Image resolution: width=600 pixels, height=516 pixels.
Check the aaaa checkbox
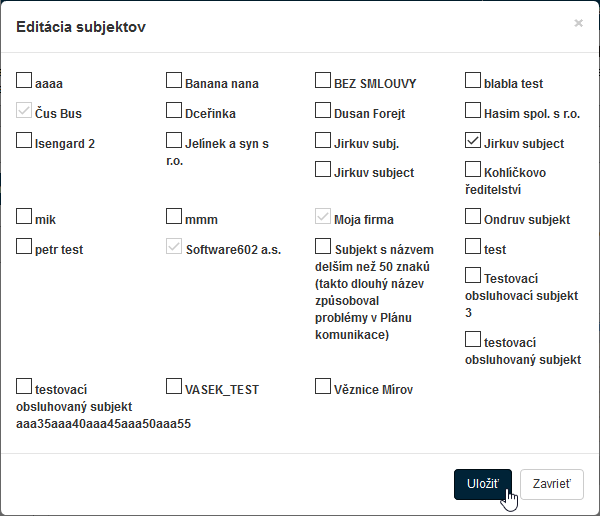(24, 81)
